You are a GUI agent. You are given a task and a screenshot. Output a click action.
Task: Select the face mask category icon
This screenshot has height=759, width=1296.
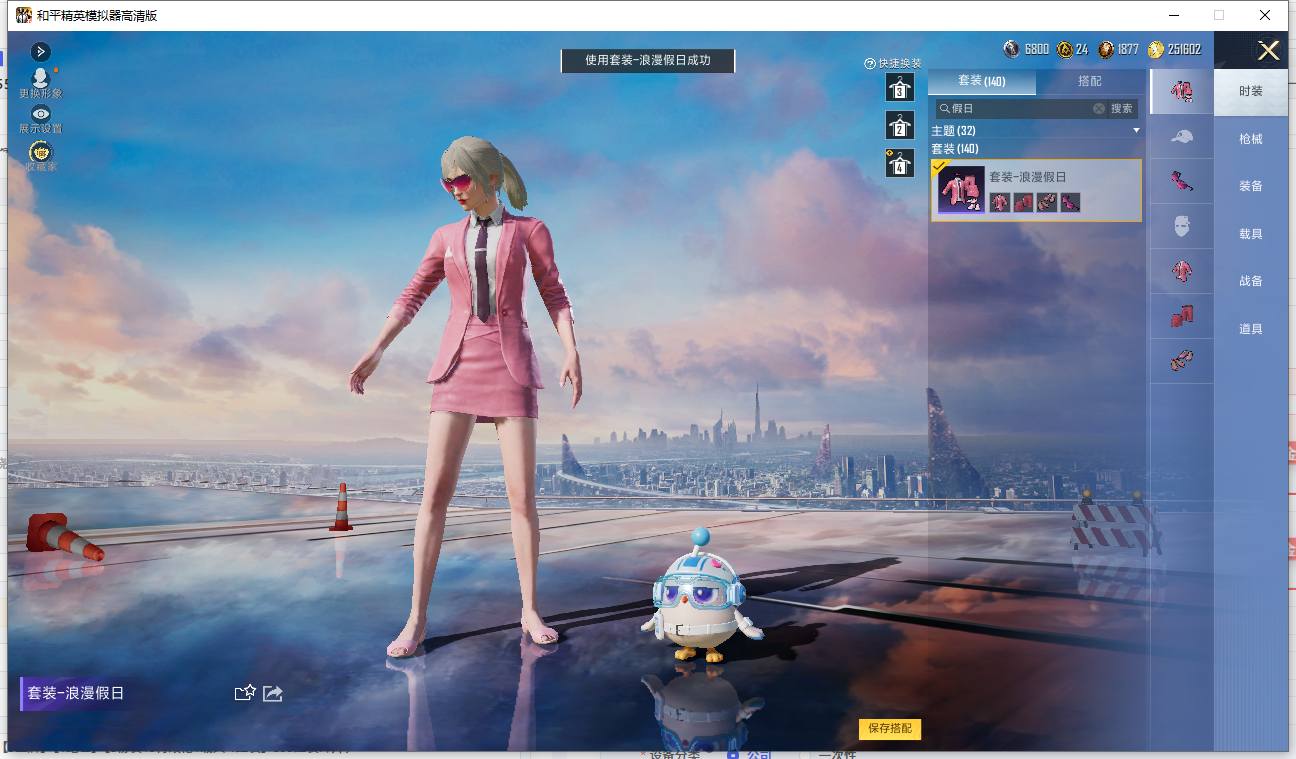1182,227
